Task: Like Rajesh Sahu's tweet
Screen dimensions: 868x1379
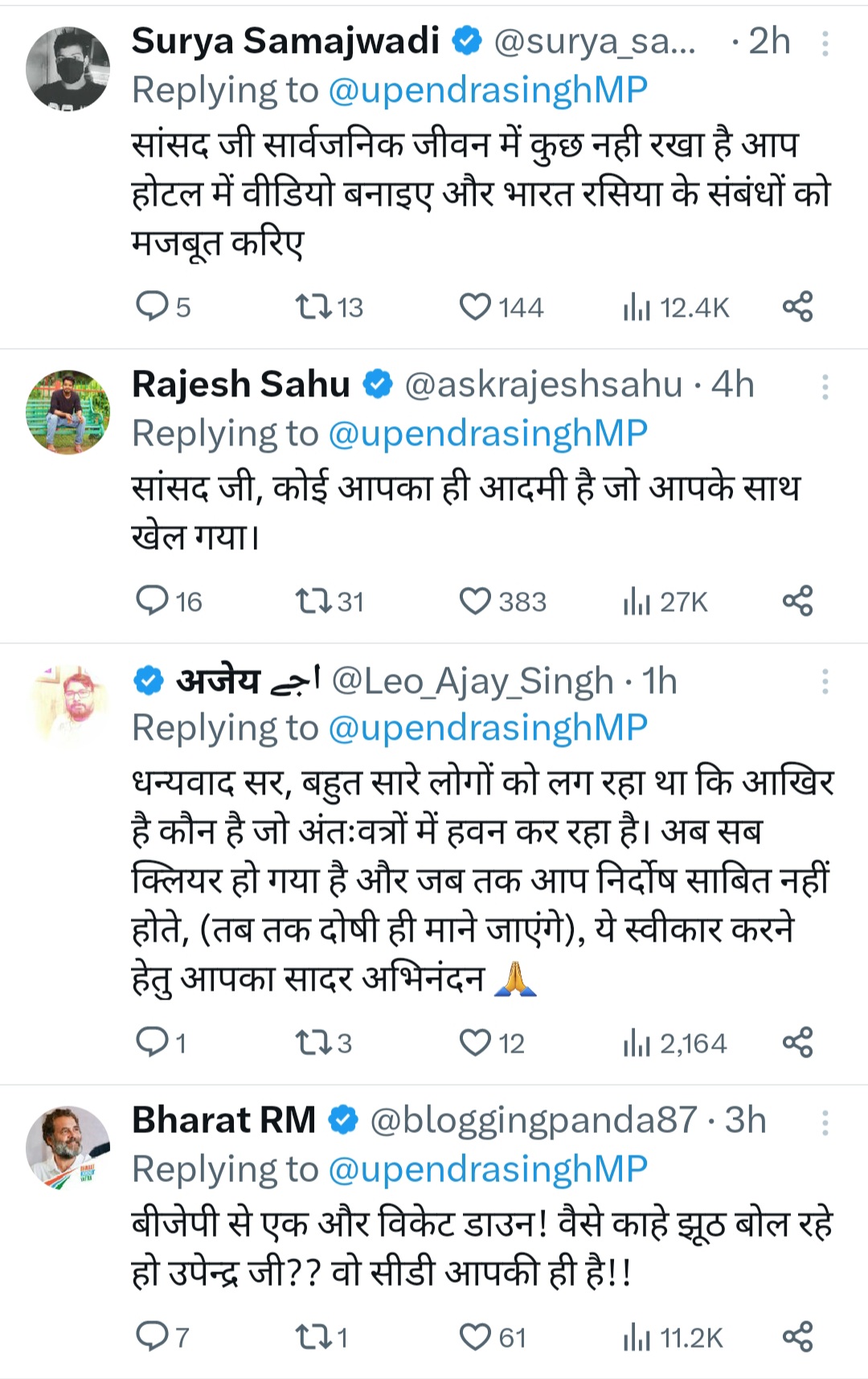Action: [475, 601]
